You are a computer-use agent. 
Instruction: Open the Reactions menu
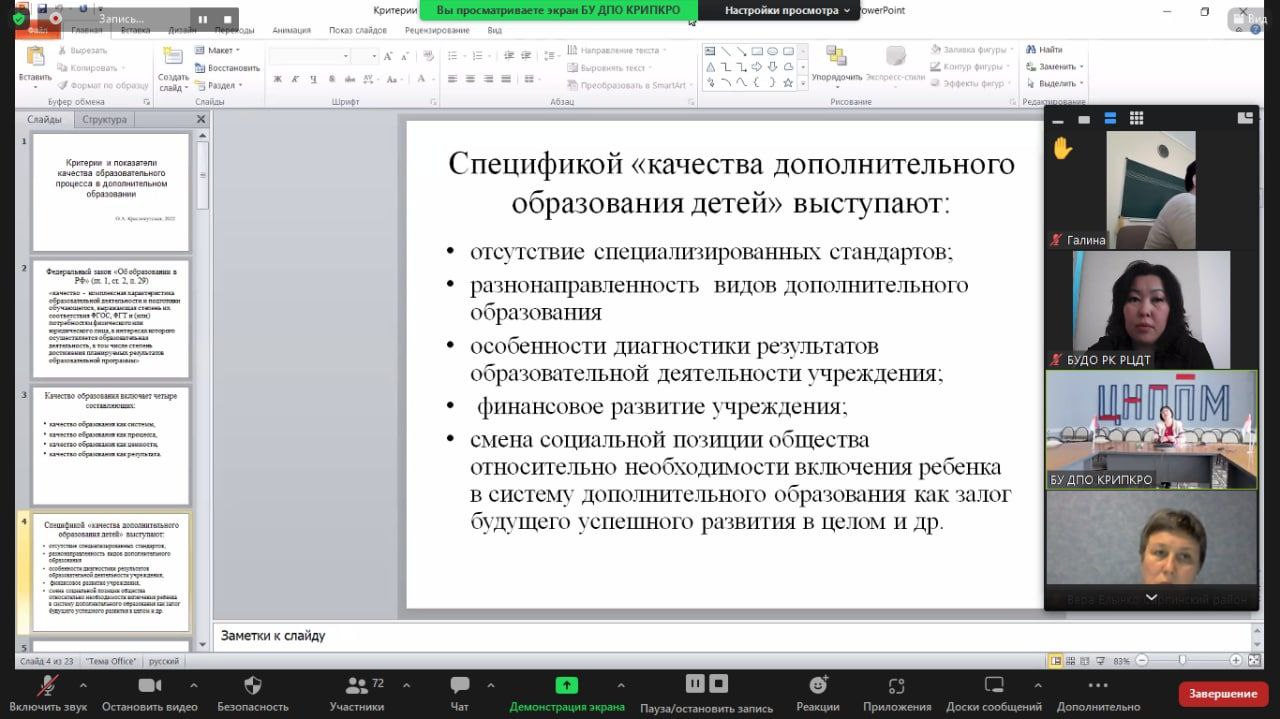818,686
